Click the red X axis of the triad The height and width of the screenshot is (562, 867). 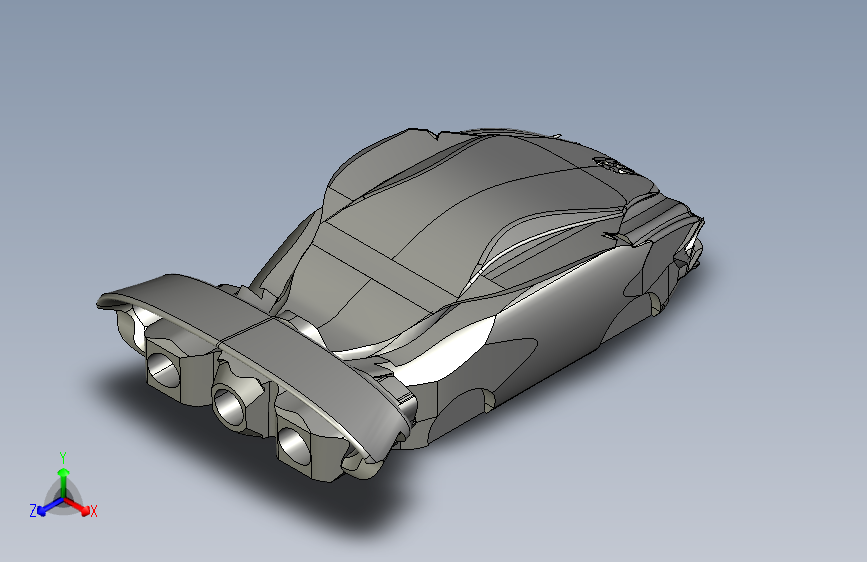(77, 506)
